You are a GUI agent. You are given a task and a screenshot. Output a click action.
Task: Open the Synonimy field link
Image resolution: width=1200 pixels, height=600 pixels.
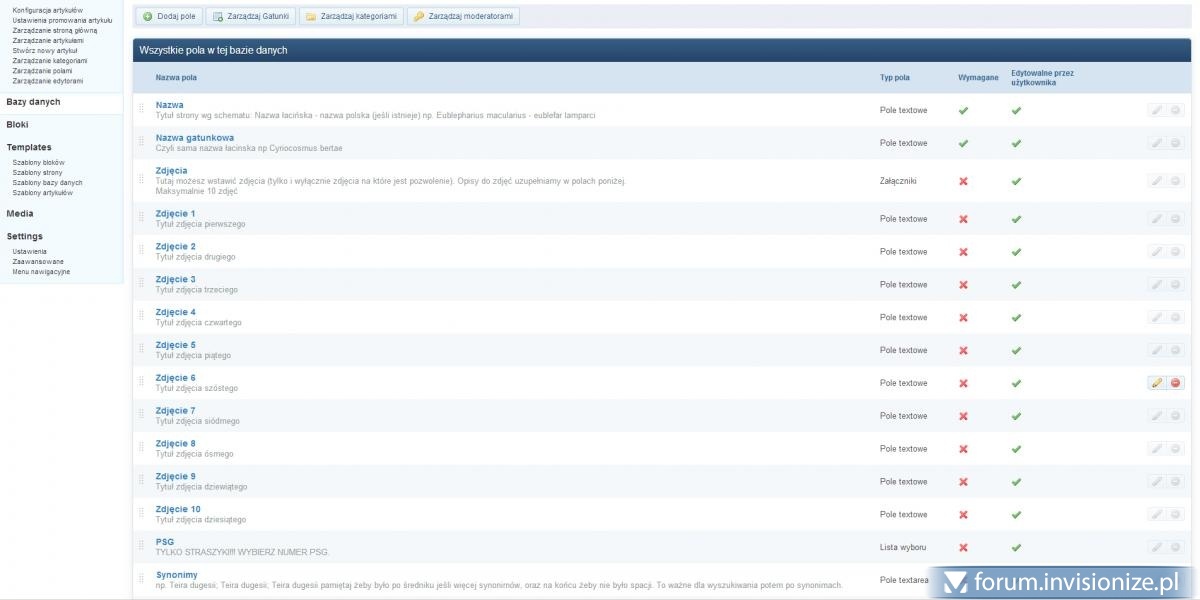tap(176, 575)
